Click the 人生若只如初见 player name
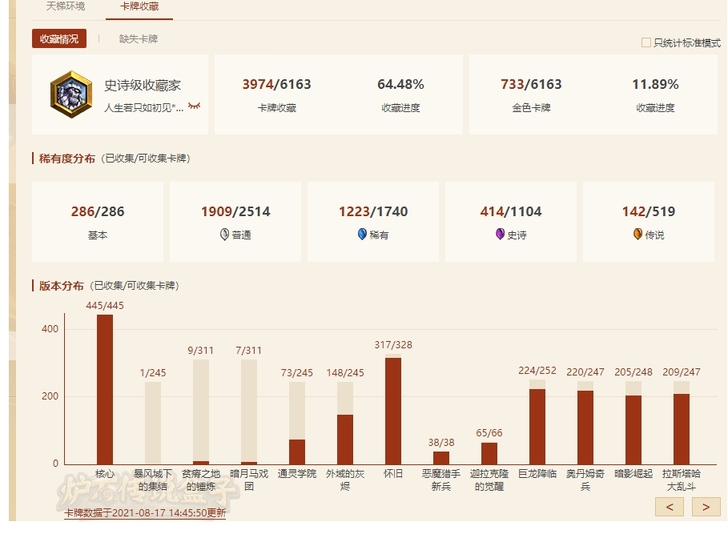Image resolution: width=728 pixels, height=546 pixels. (143, 108)
